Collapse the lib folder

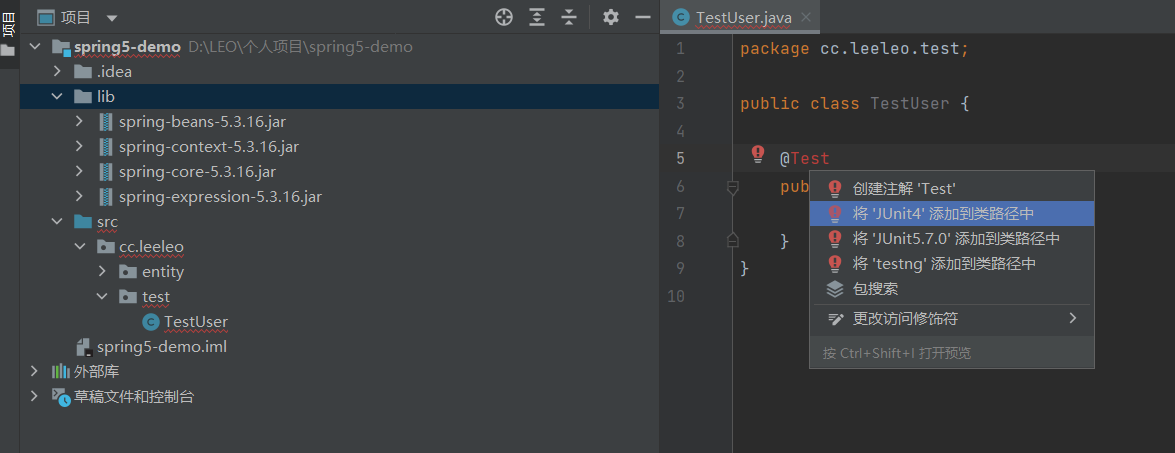click(58, 97)
